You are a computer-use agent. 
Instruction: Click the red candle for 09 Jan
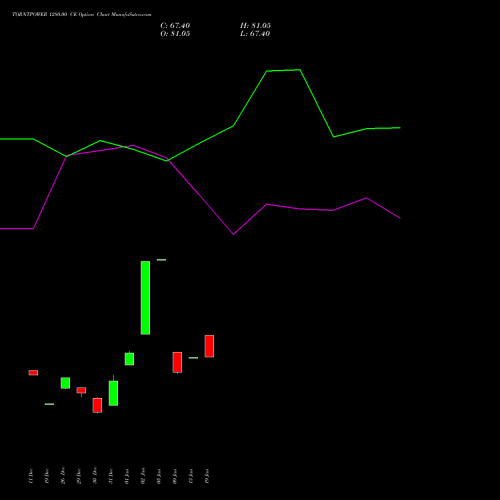177,362
